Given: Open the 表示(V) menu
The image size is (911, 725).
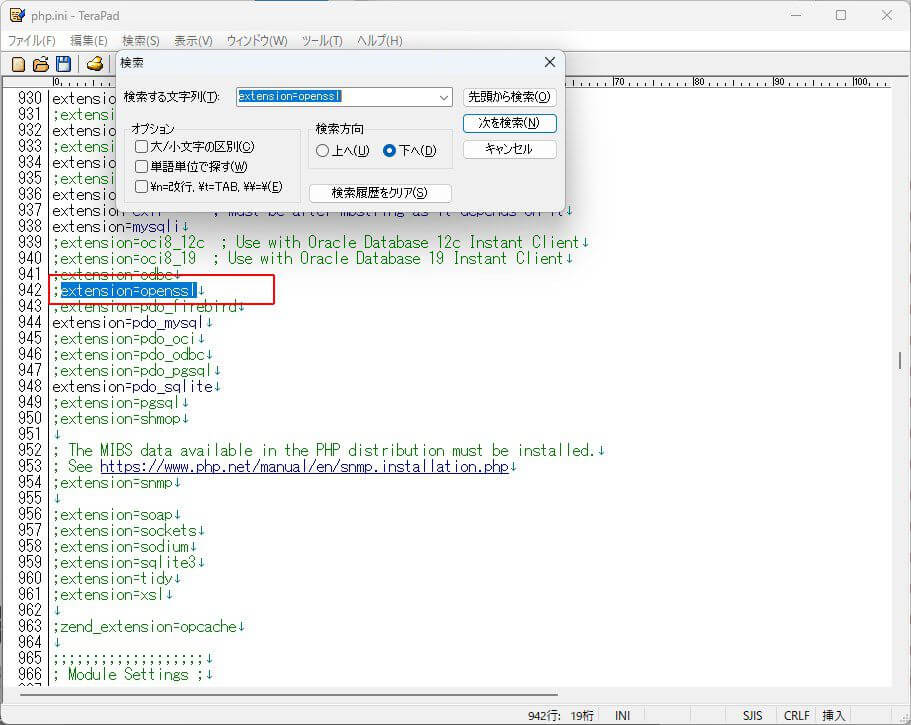Looking at the screenshot, I should click(193, 41).
